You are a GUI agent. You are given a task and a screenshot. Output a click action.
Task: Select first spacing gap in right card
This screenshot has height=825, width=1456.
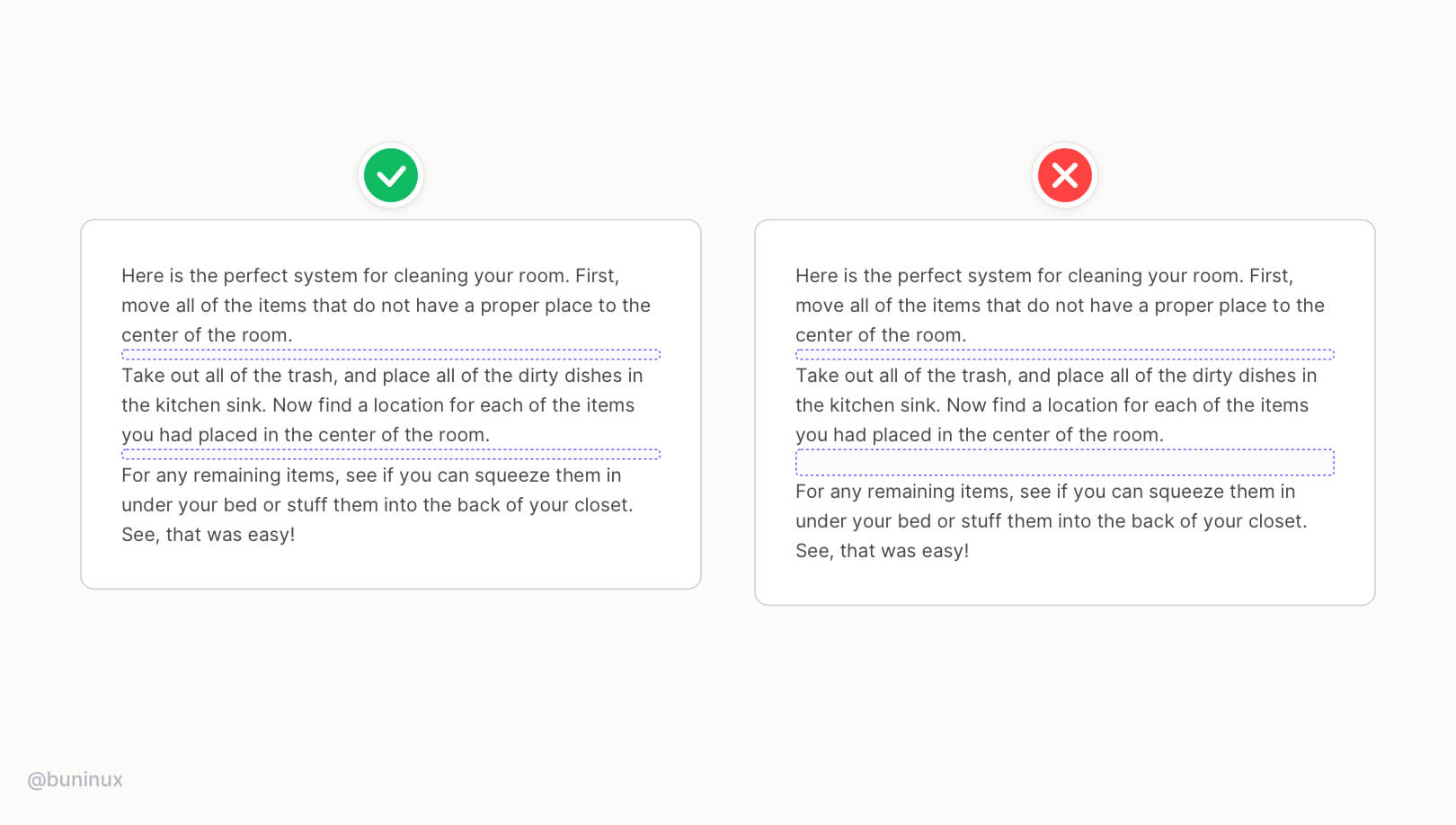[1065, 354]
